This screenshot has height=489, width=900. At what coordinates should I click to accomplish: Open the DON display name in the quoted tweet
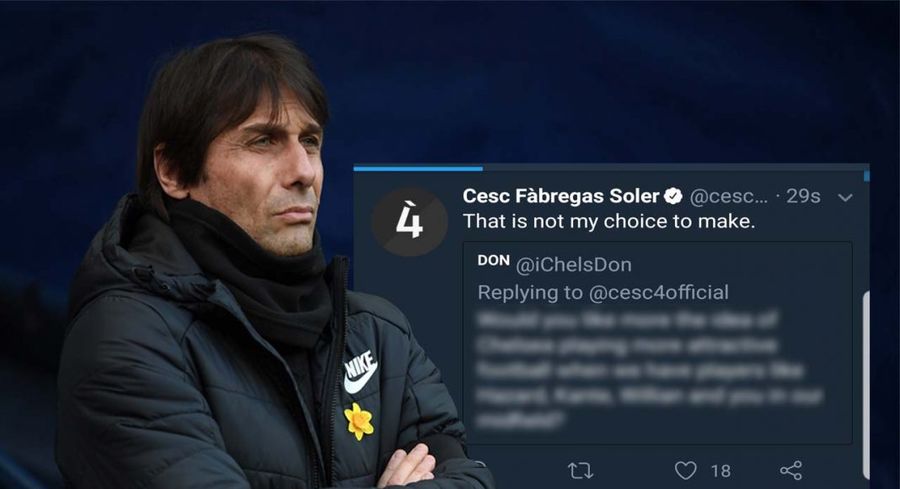tap(494, 261)
